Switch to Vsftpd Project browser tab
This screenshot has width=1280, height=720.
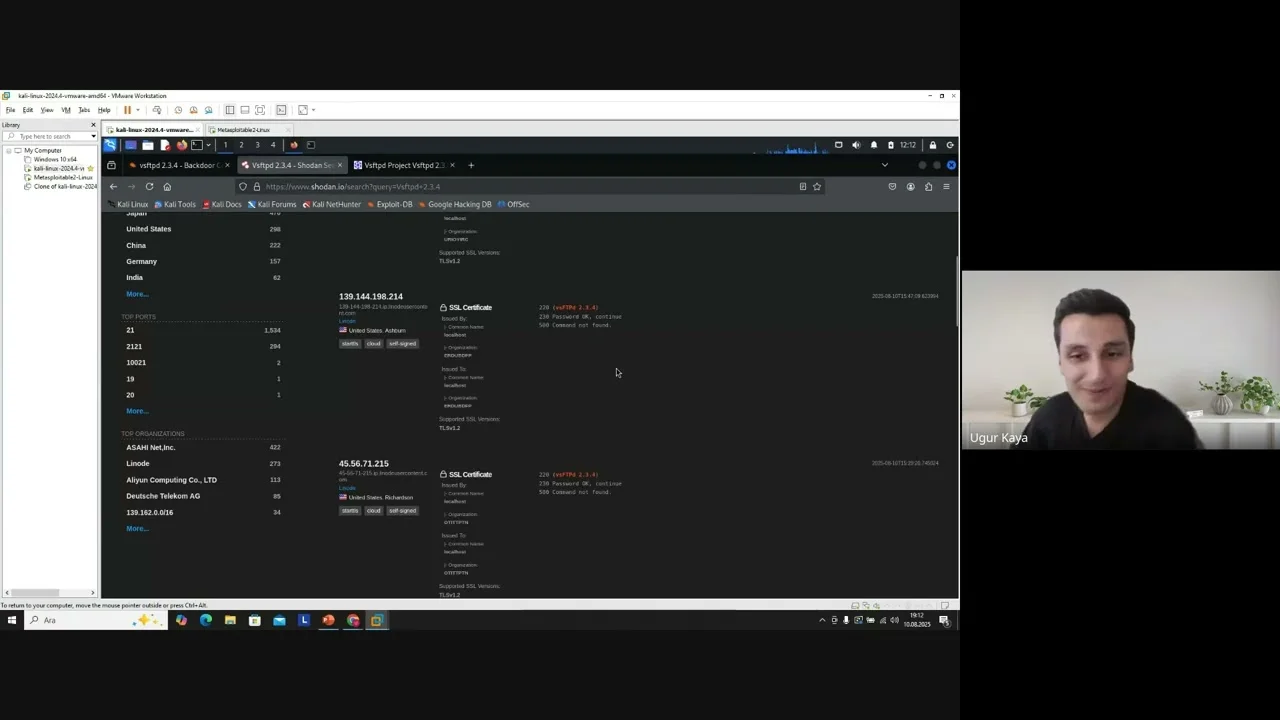pyautogui.click(x=404, y=165)
